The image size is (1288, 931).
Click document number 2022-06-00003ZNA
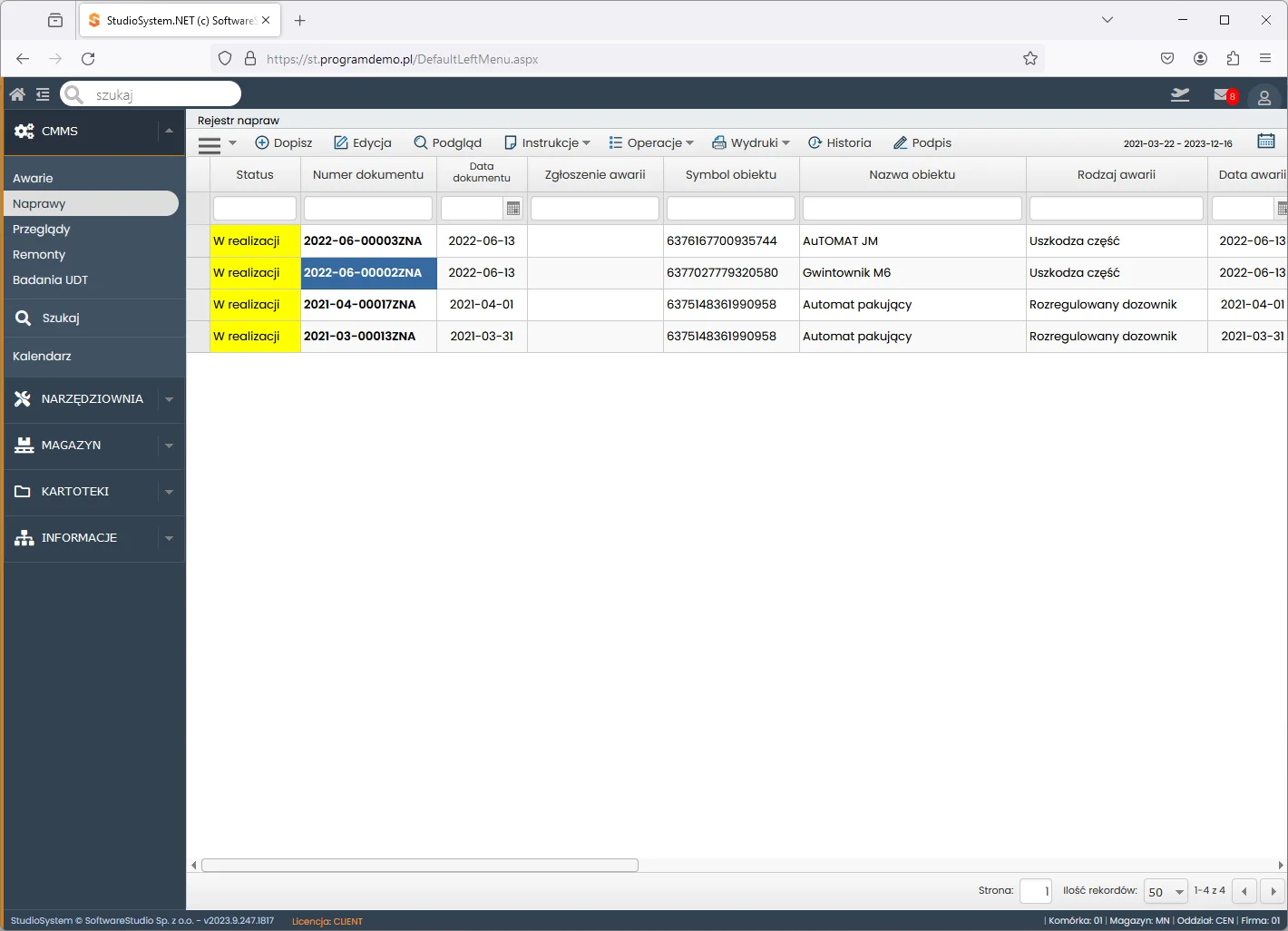[363, 241]
